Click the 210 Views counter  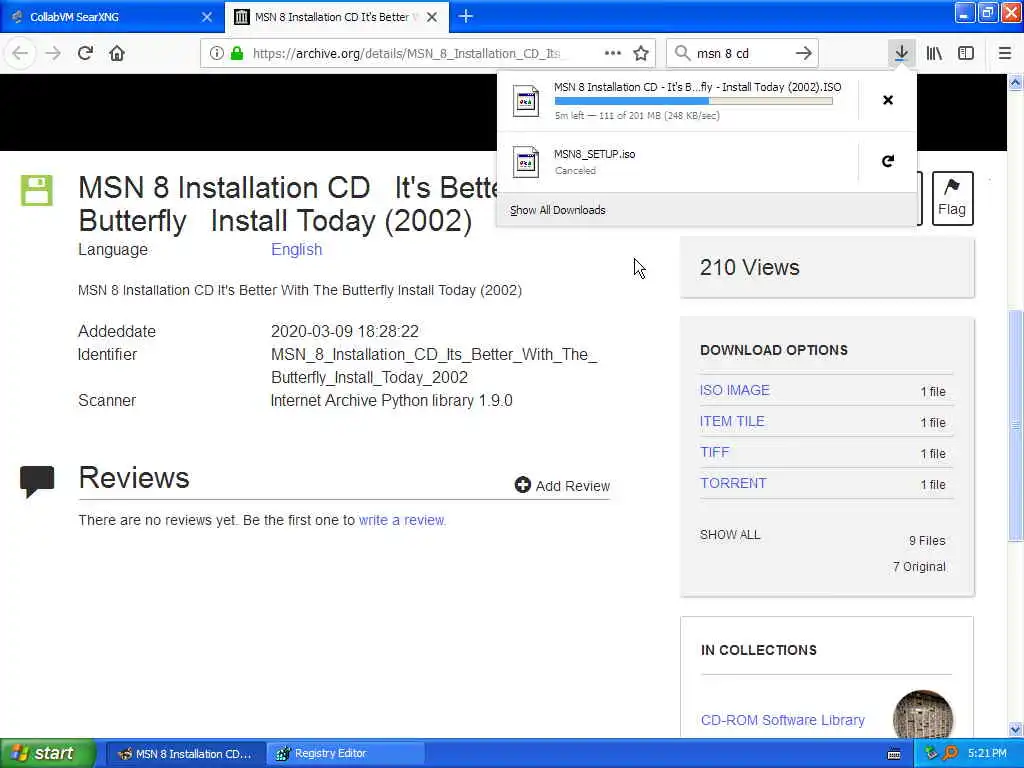point(749,267)
